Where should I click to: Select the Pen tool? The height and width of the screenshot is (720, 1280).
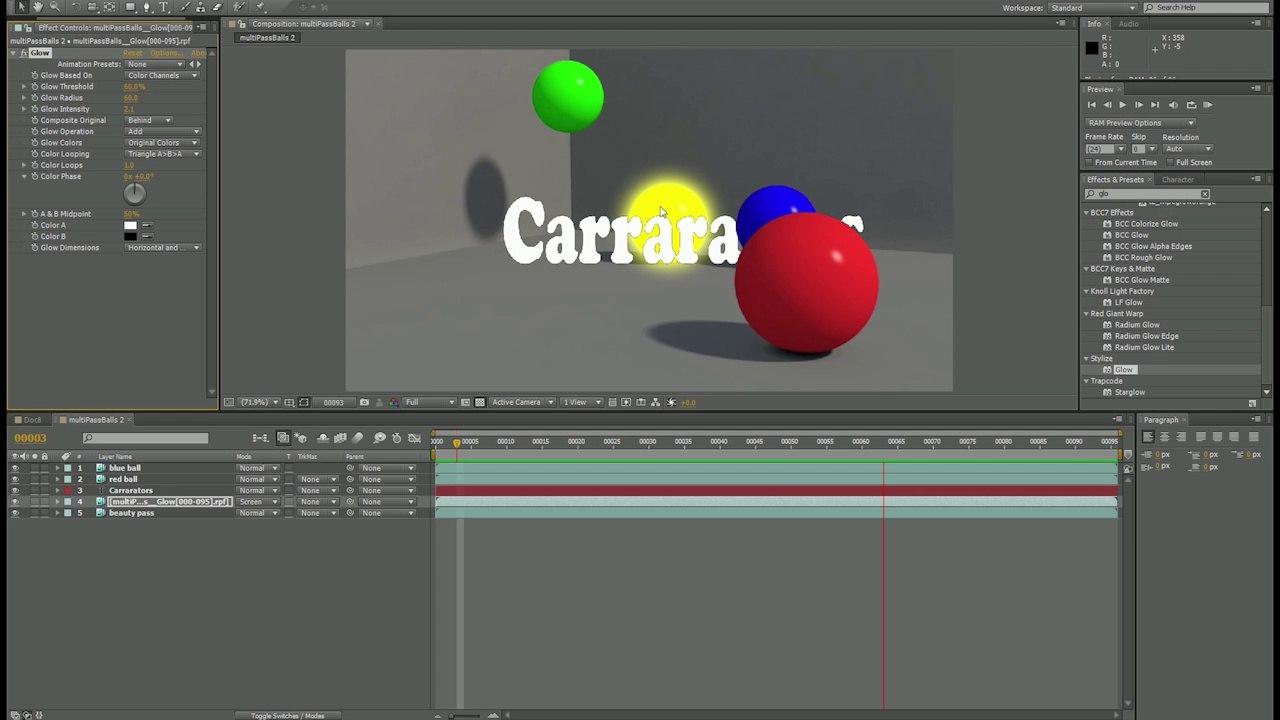tap(148, 7)
